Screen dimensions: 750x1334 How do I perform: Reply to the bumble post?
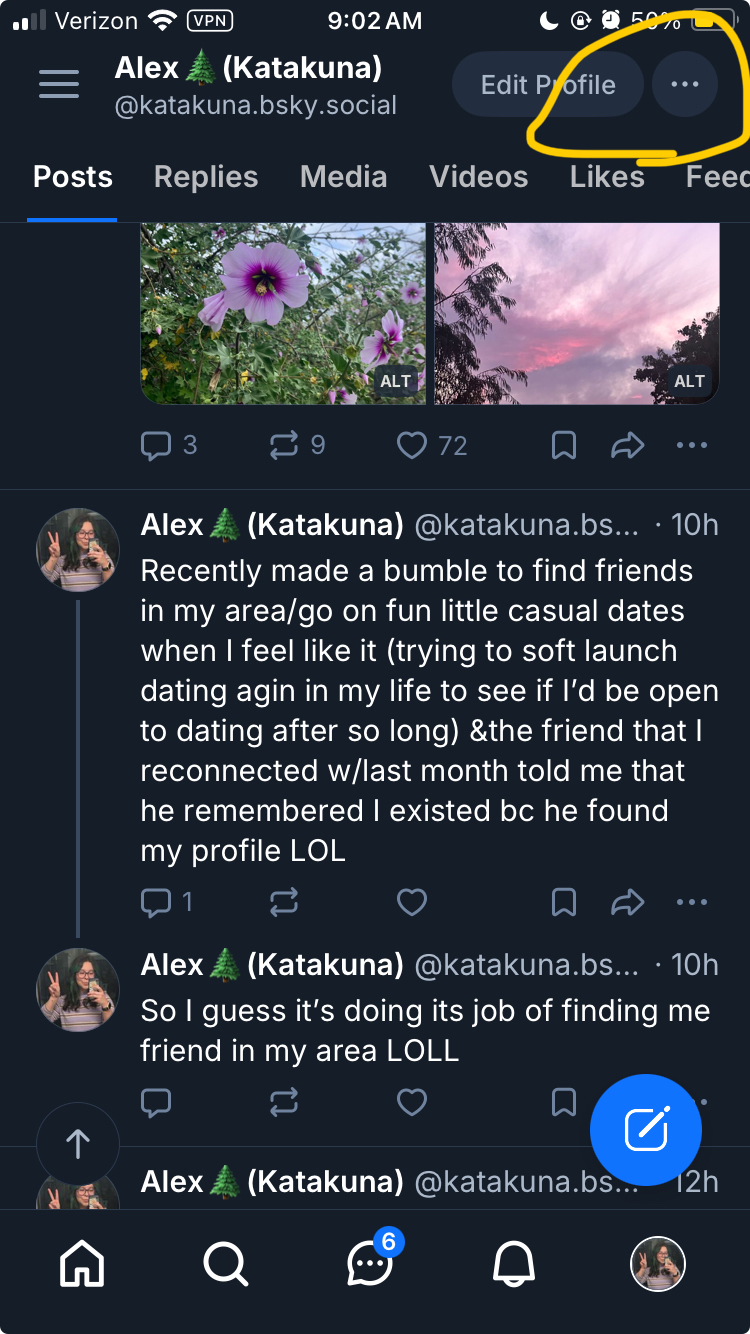pyautogui.click(x=156, y=903)
